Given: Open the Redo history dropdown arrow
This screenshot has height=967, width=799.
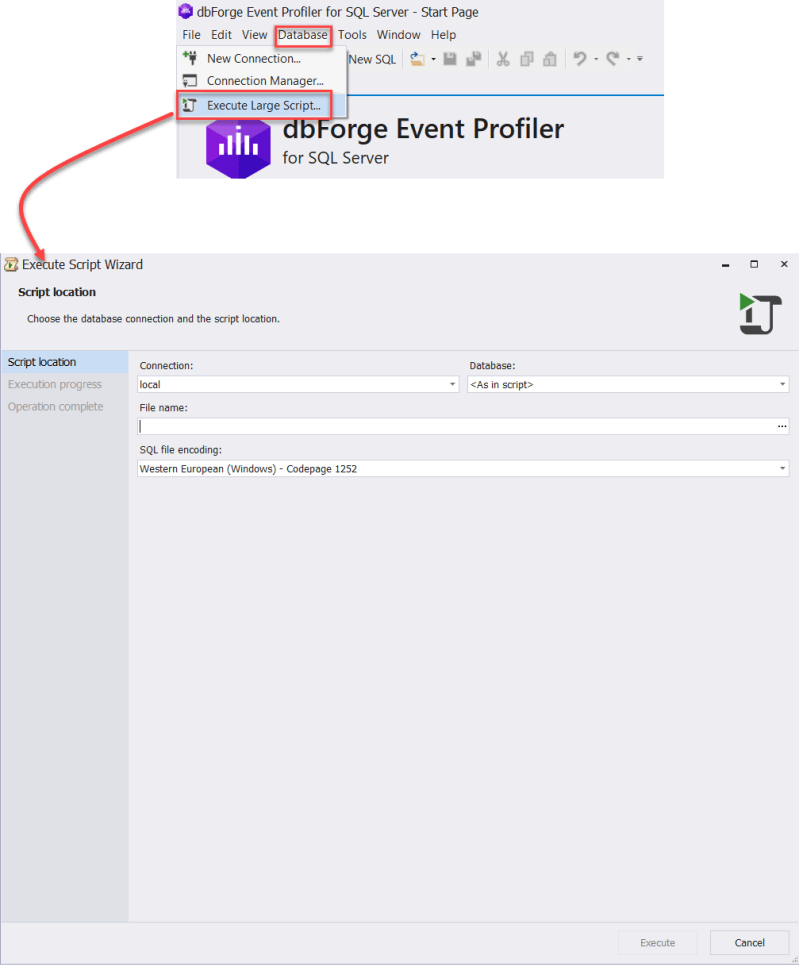Looking at the screenshot, I should coord(629,59).
